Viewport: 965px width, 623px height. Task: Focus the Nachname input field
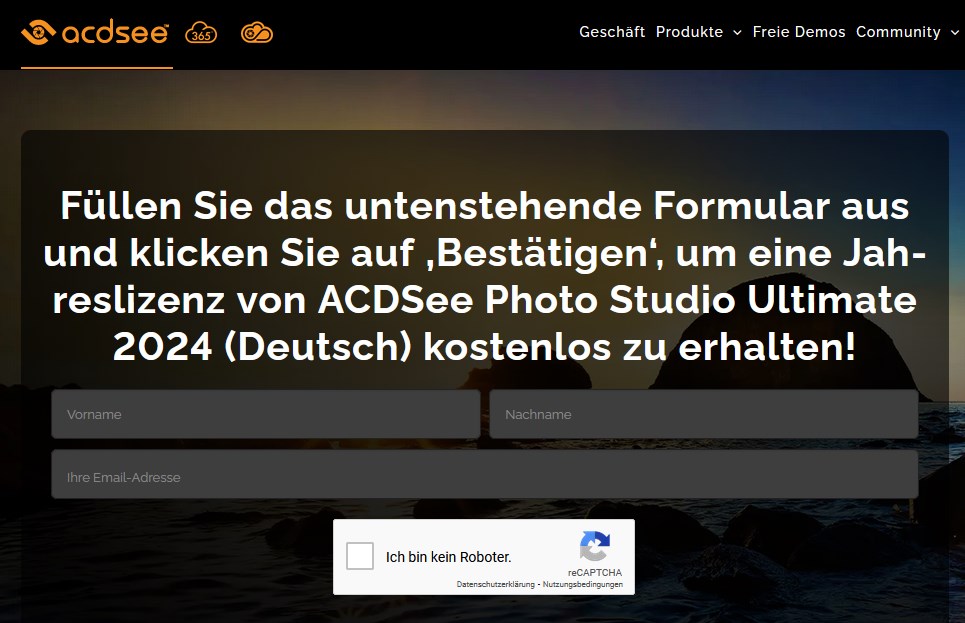[704, 414]
